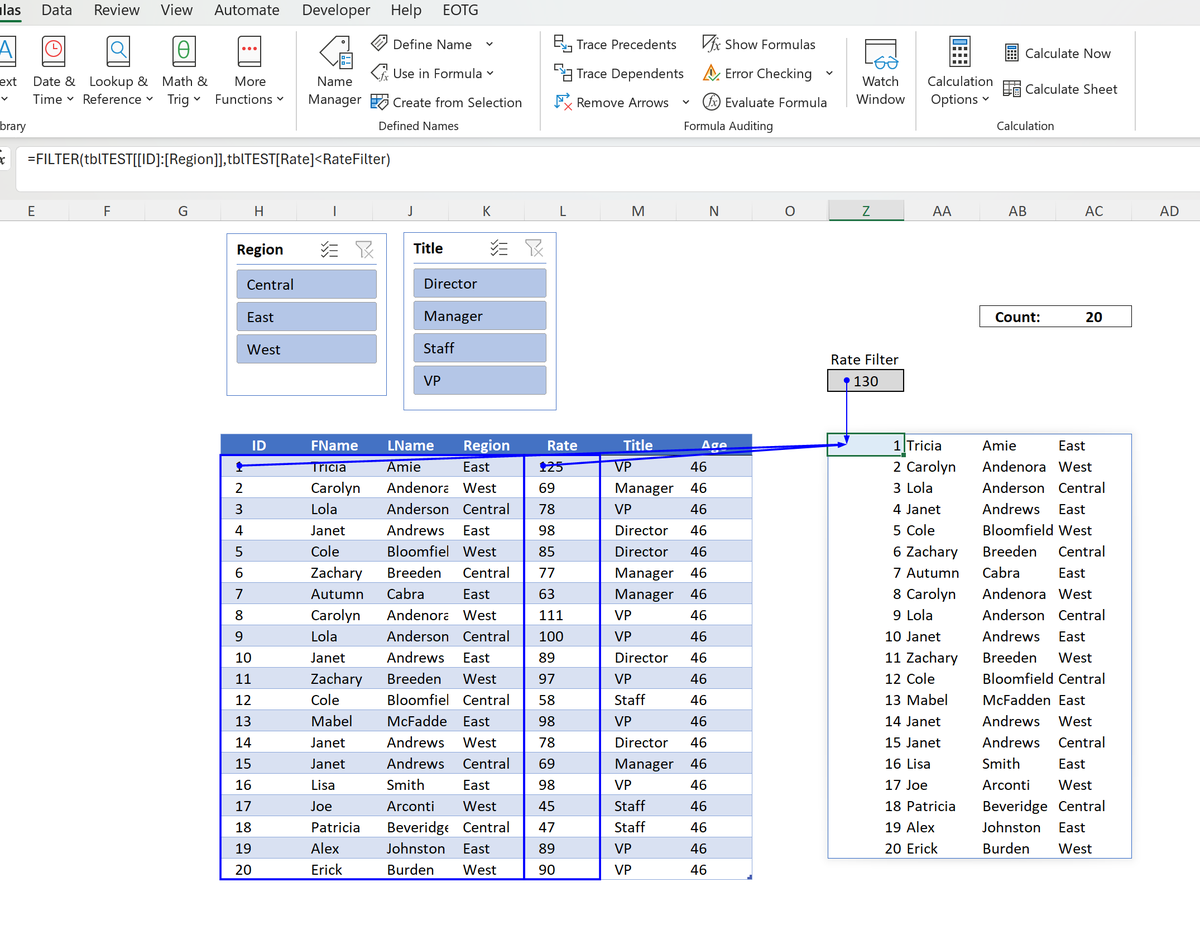Click the LName table header
Image resolution: width=1200 pixels, height=949 pixels.
(x=410, y=445)
